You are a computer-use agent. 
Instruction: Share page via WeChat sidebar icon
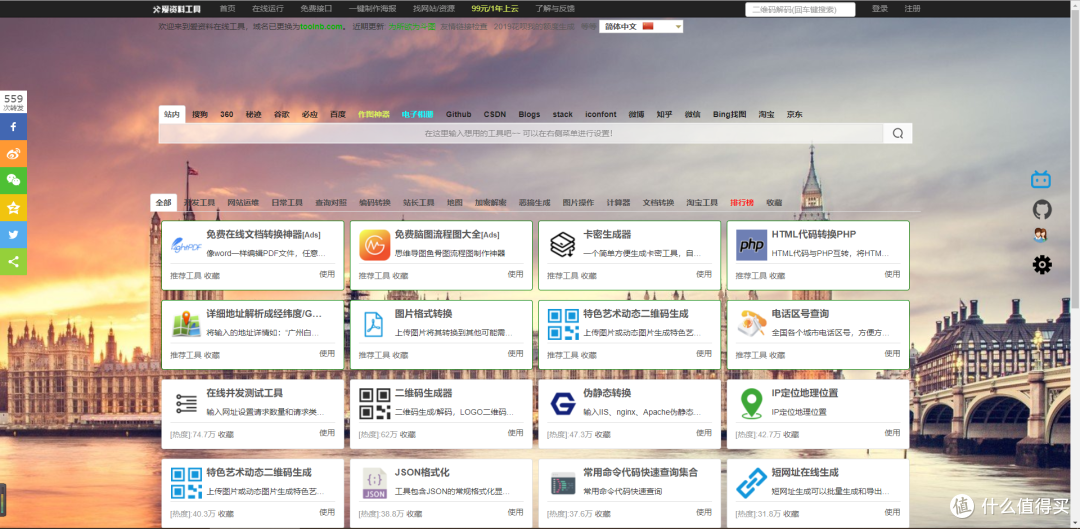(x=13, y=180)
